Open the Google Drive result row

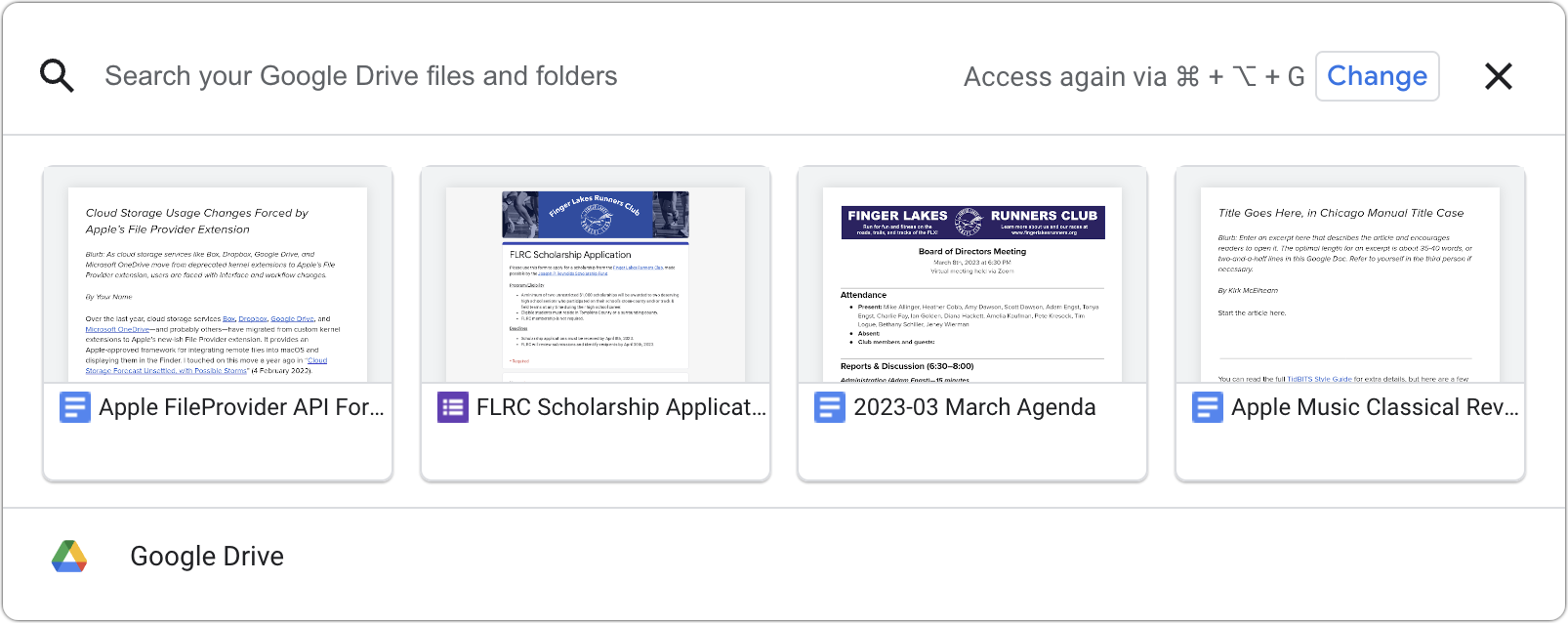point(207,556)
